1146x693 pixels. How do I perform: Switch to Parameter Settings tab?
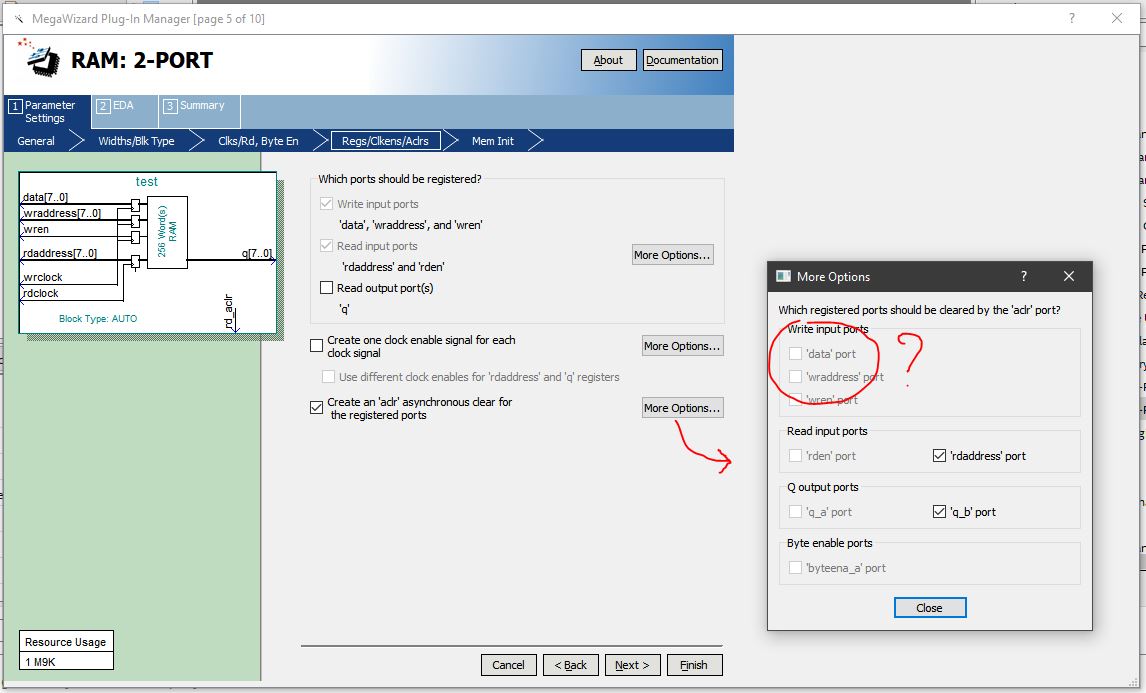coord(48,112)
